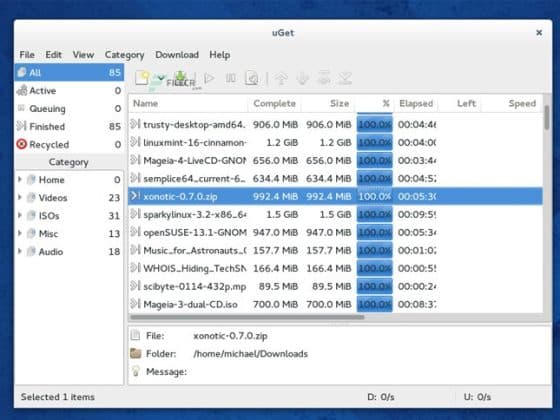Click the progress bar of Mageia-3-dual-CD.iso

click(375, 304)
